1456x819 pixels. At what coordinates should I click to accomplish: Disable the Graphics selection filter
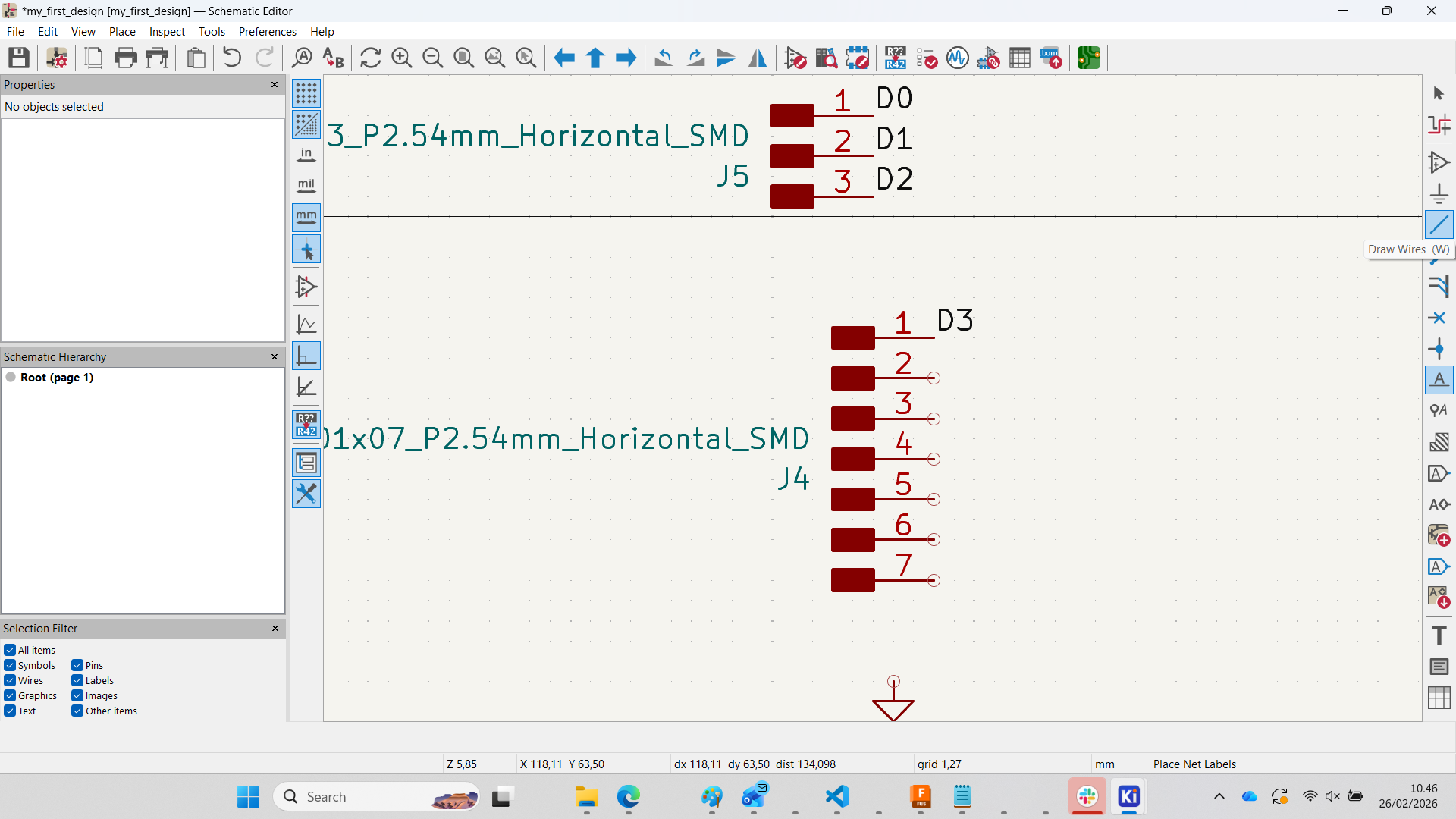(10, 695)
